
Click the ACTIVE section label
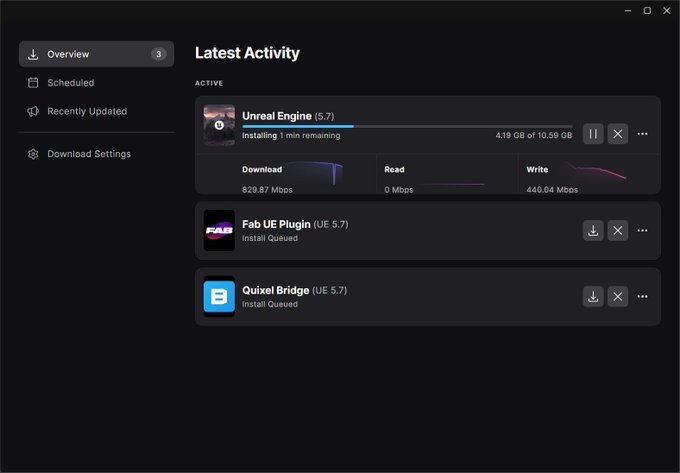[x=209, y=83]
